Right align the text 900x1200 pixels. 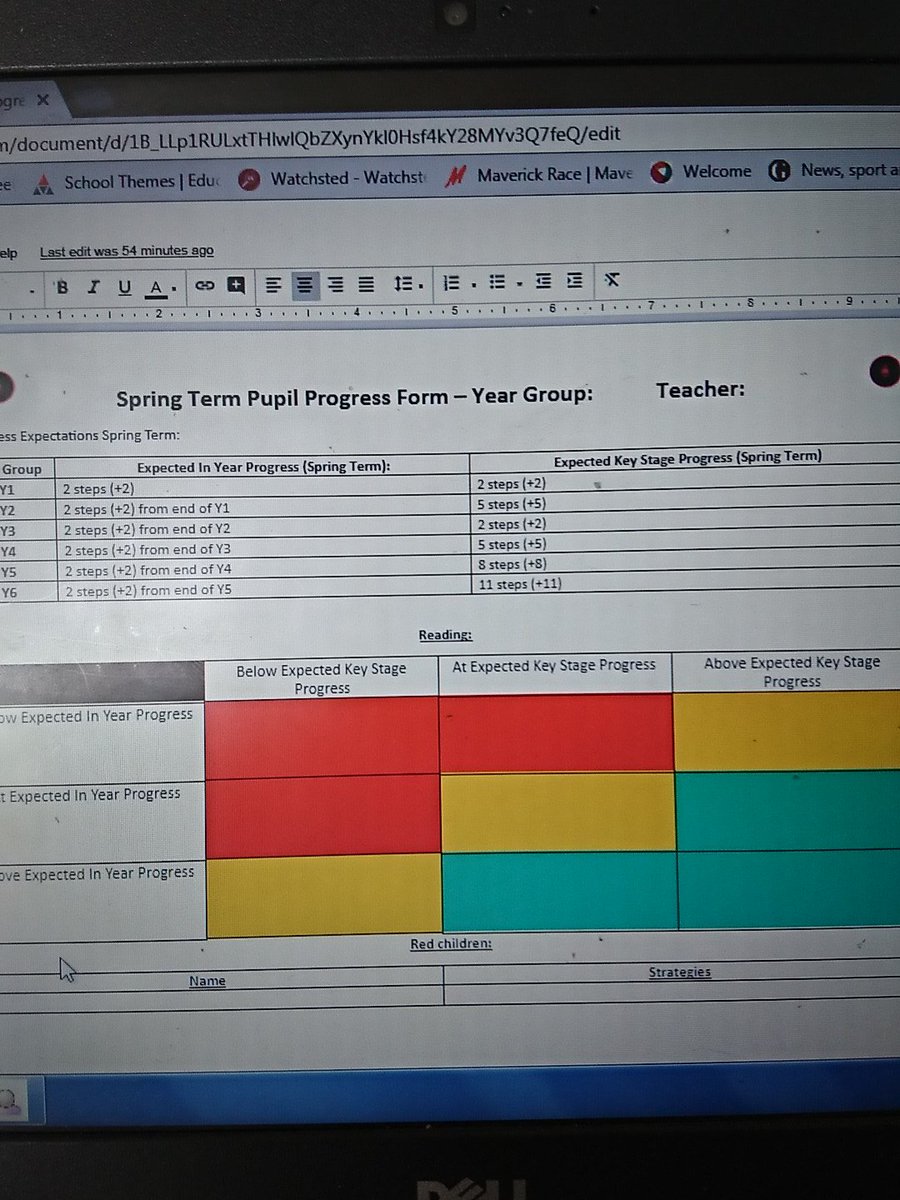pos(336,285)
